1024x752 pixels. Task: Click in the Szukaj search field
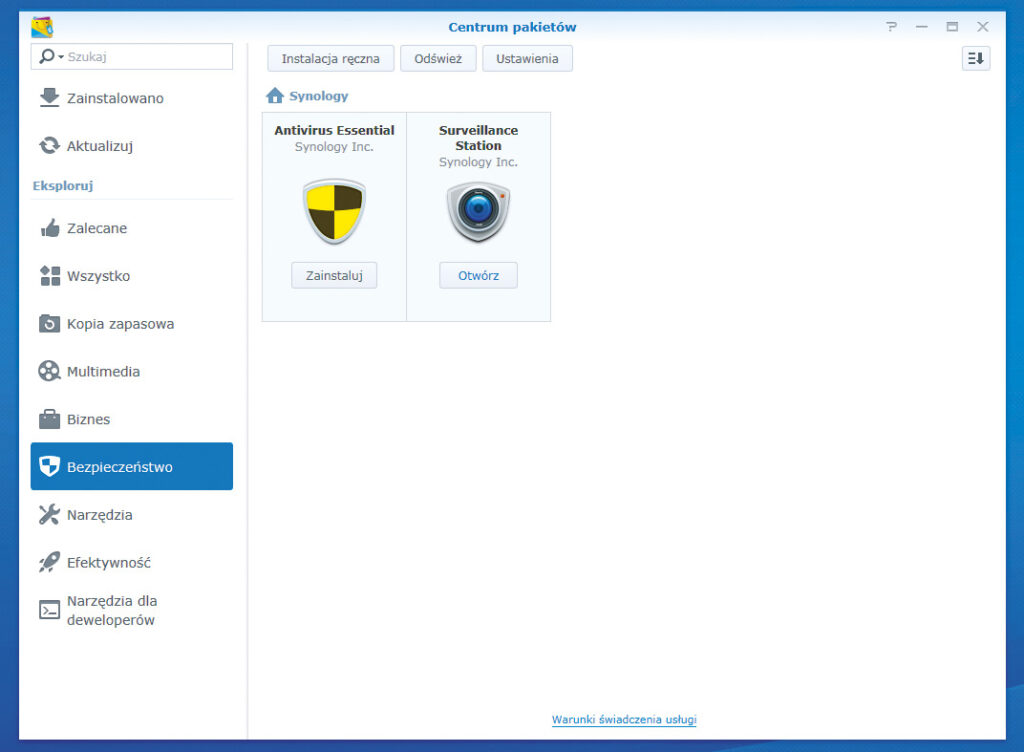(x=148, y=57)
